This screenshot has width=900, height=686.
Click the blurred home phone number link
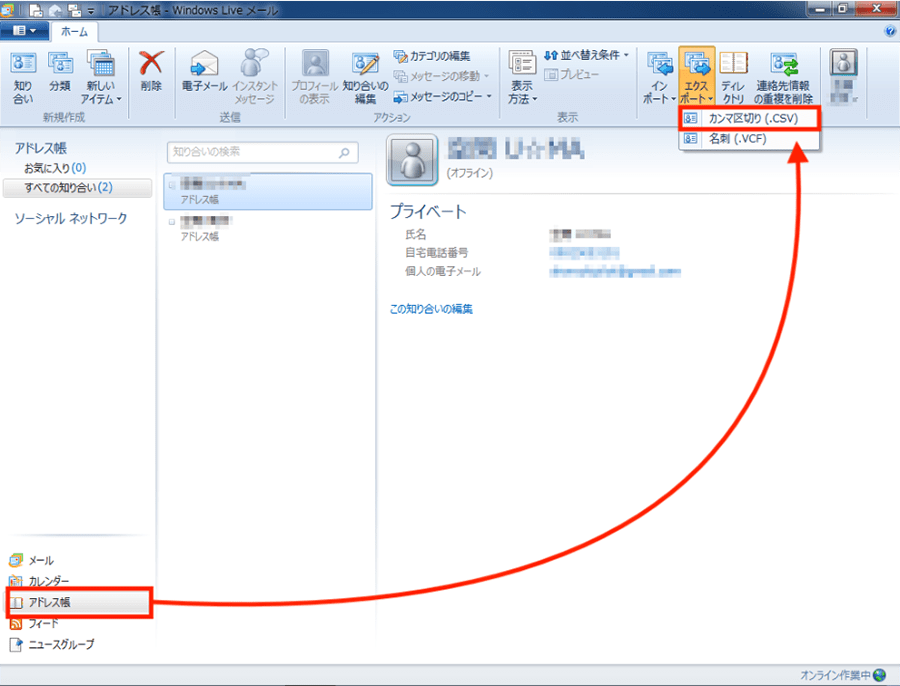click(584, 253)
